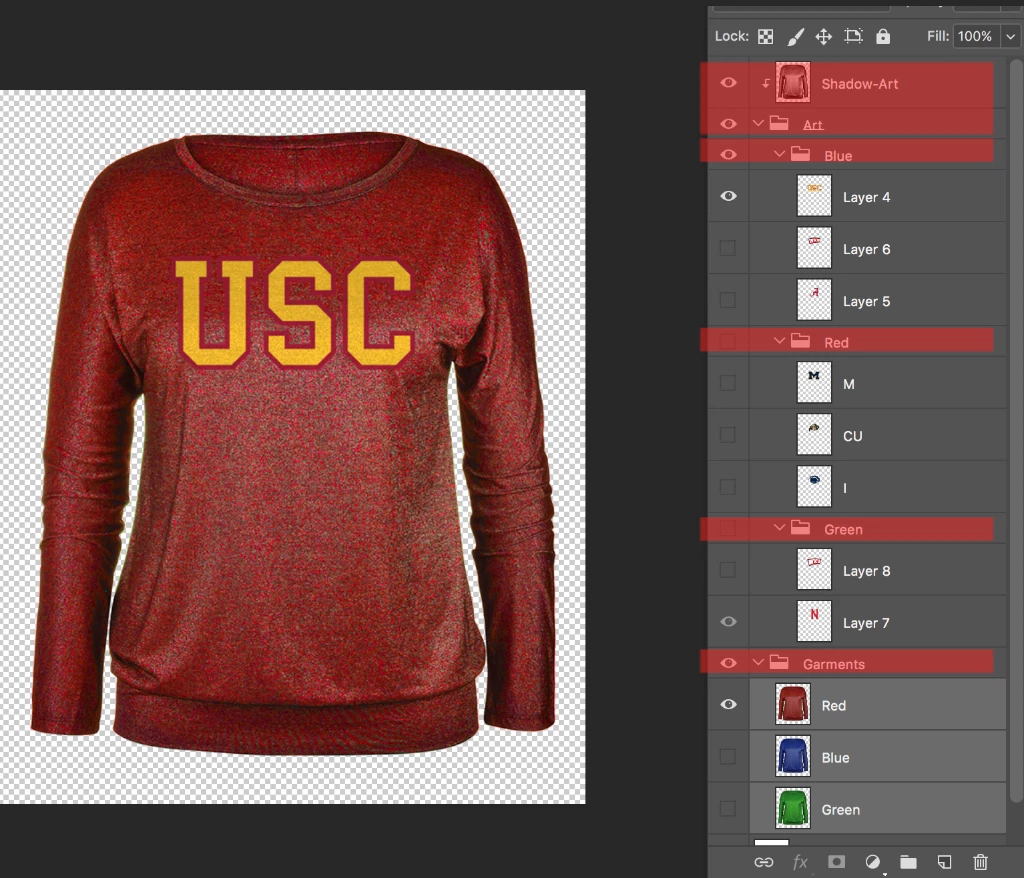The height and width of the screenshot is (878, 1024).
Task: Collapse the Green art group
Action: click(779, 528)
